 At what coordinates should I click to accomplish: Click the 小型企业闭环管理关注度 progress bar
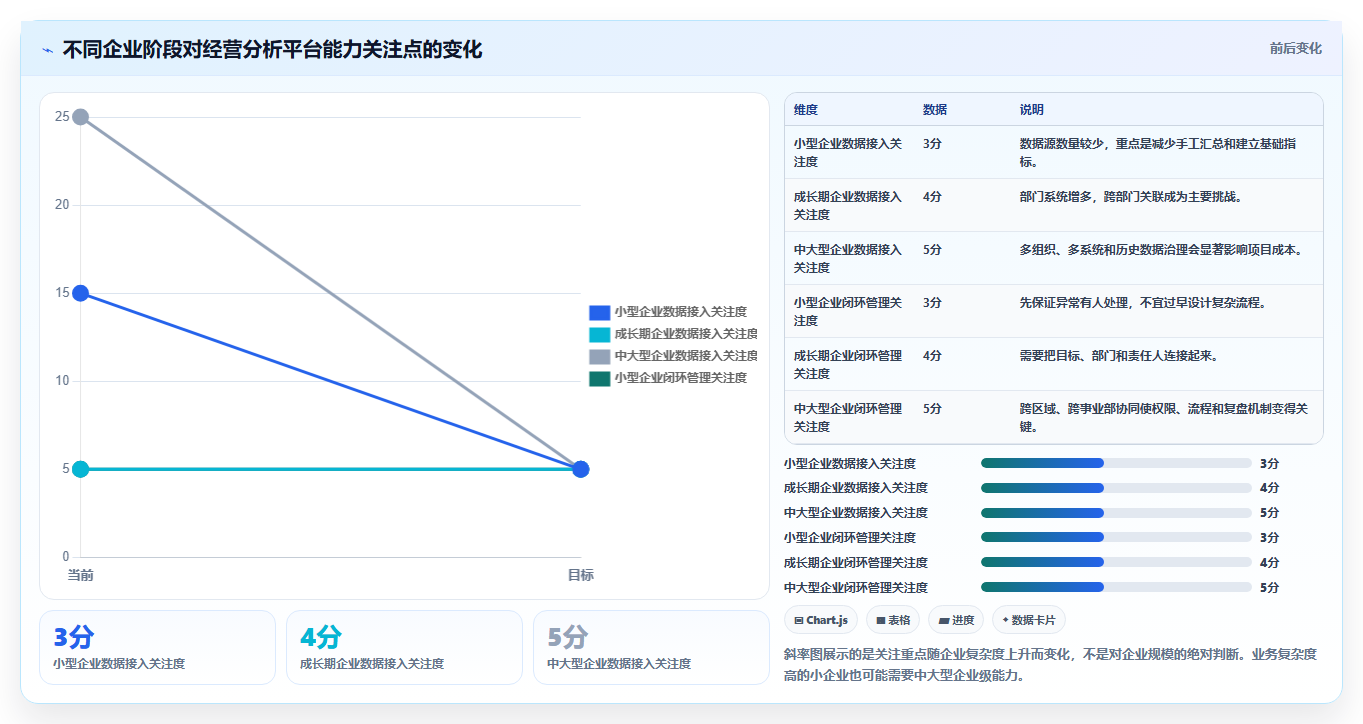tap(1116, 538)
